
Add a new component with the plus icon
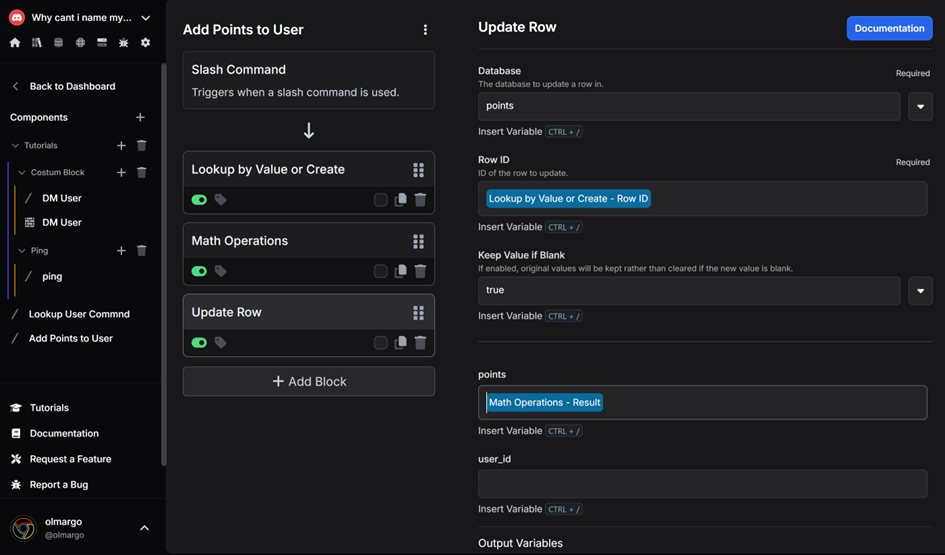pyautogui.click(x=140, y=117)
